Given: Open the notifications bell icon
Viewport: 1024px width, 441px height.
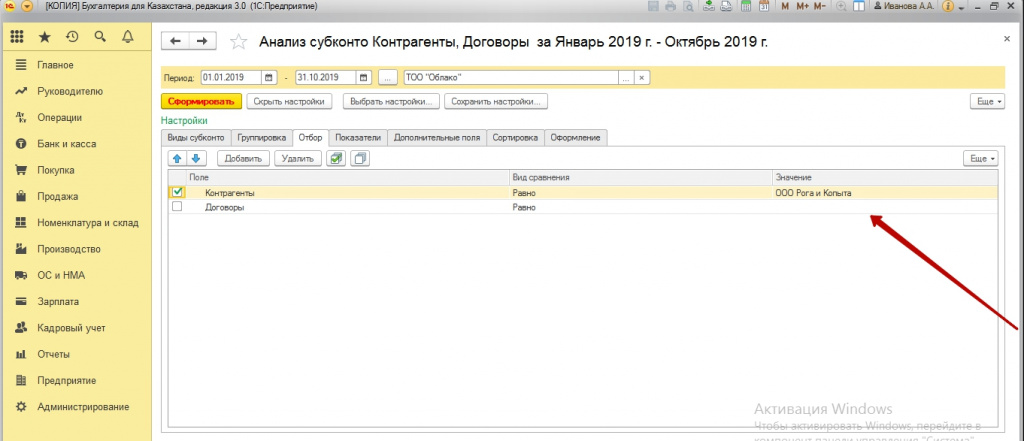Looking at the screenshot, I should pyautogui.click(x=127, y=38).
